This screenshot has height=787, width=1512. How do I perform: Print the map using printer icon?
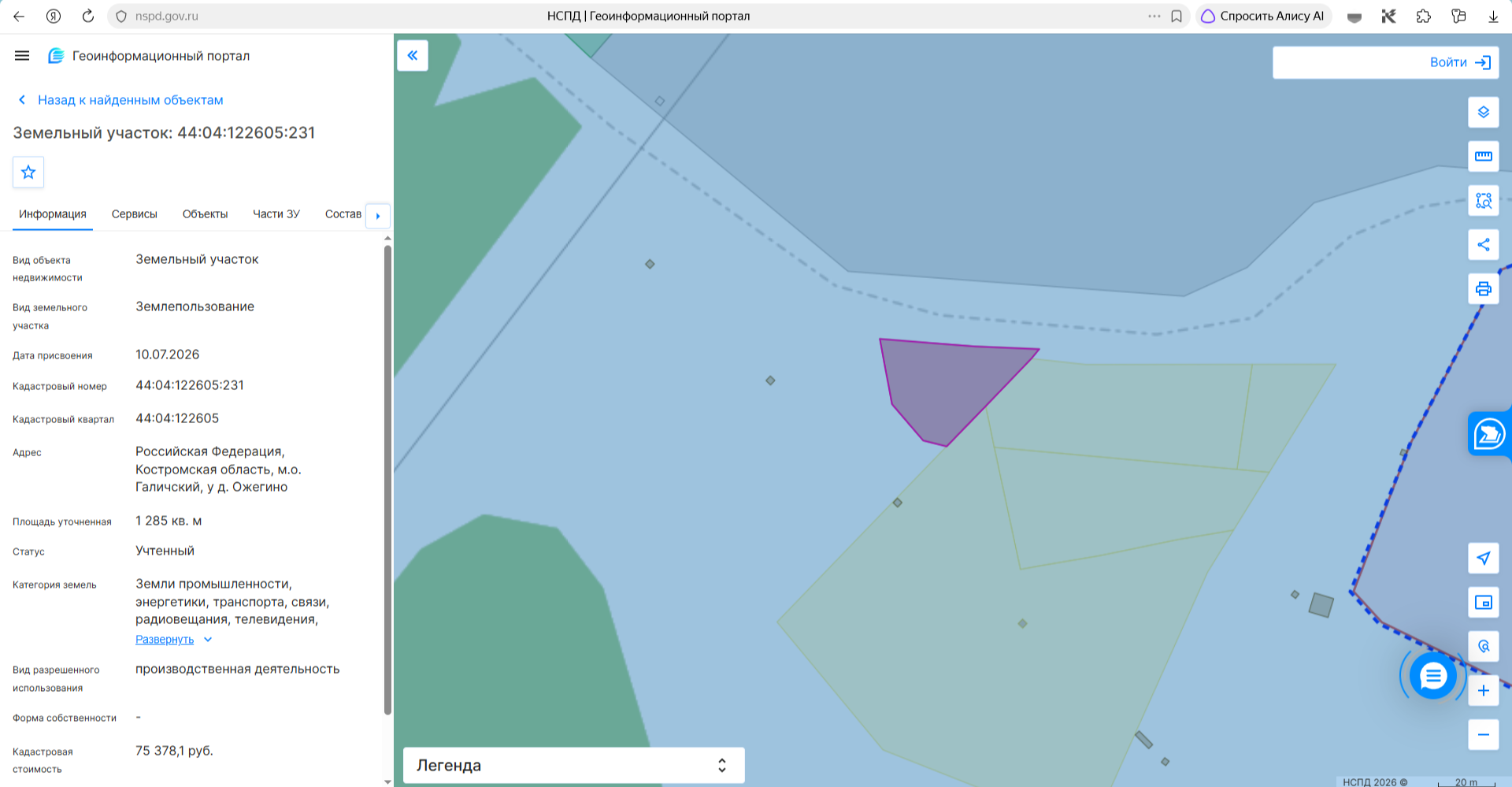tap(1483, 288)
